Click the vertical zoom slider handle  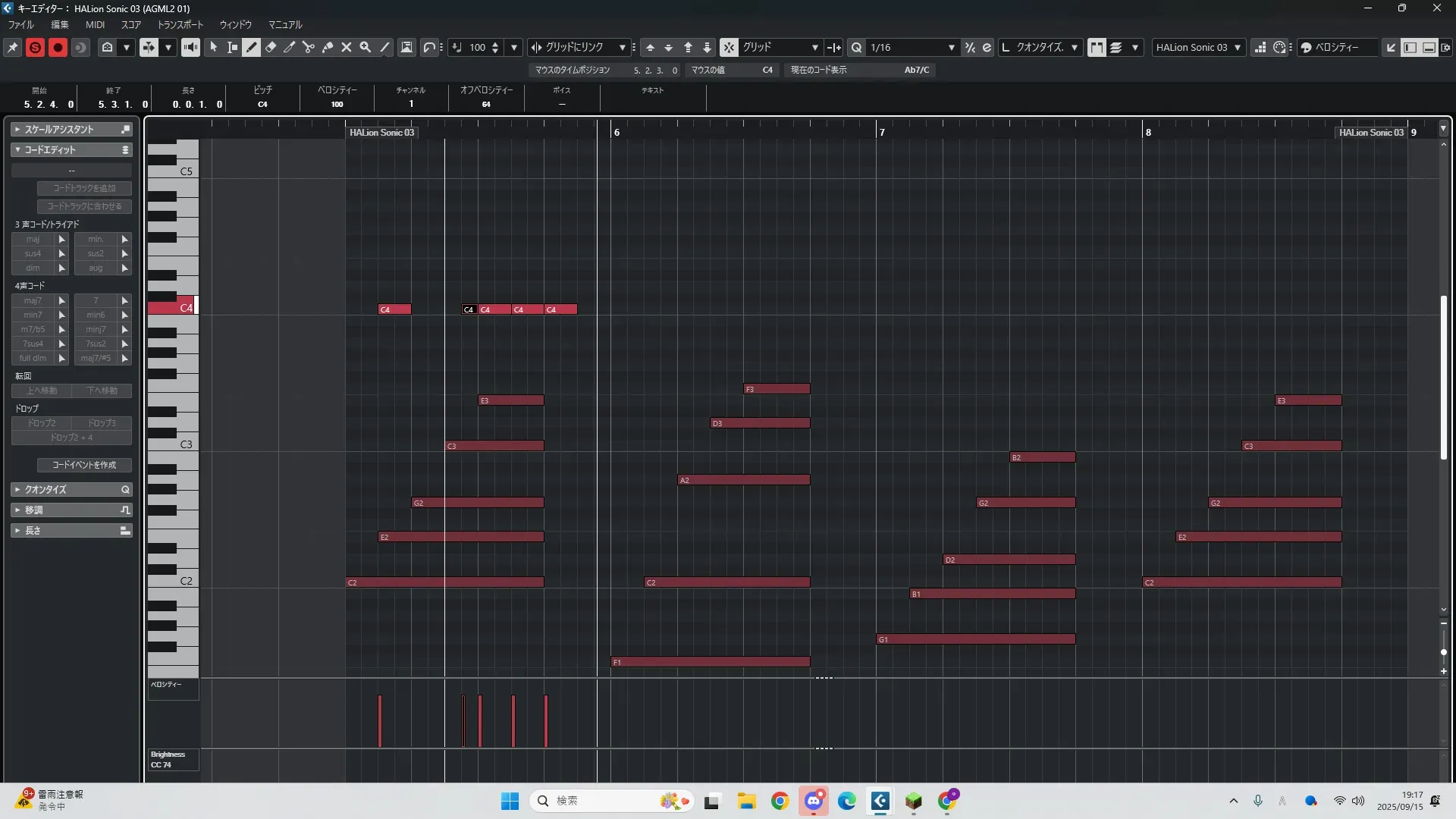pos(1443,652)
